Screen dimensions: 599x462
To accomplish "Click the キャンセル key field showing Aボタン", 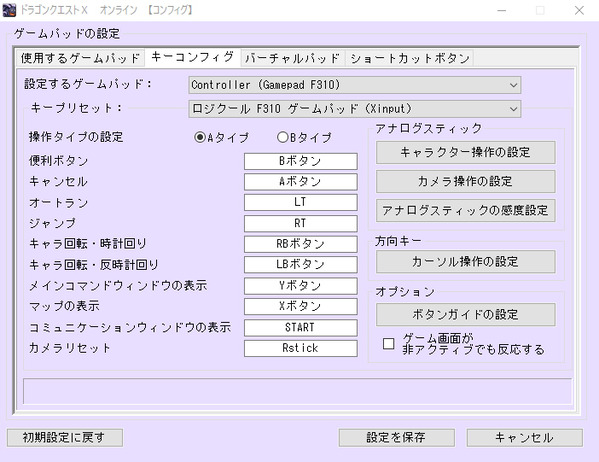I will (x=301, y=182).
